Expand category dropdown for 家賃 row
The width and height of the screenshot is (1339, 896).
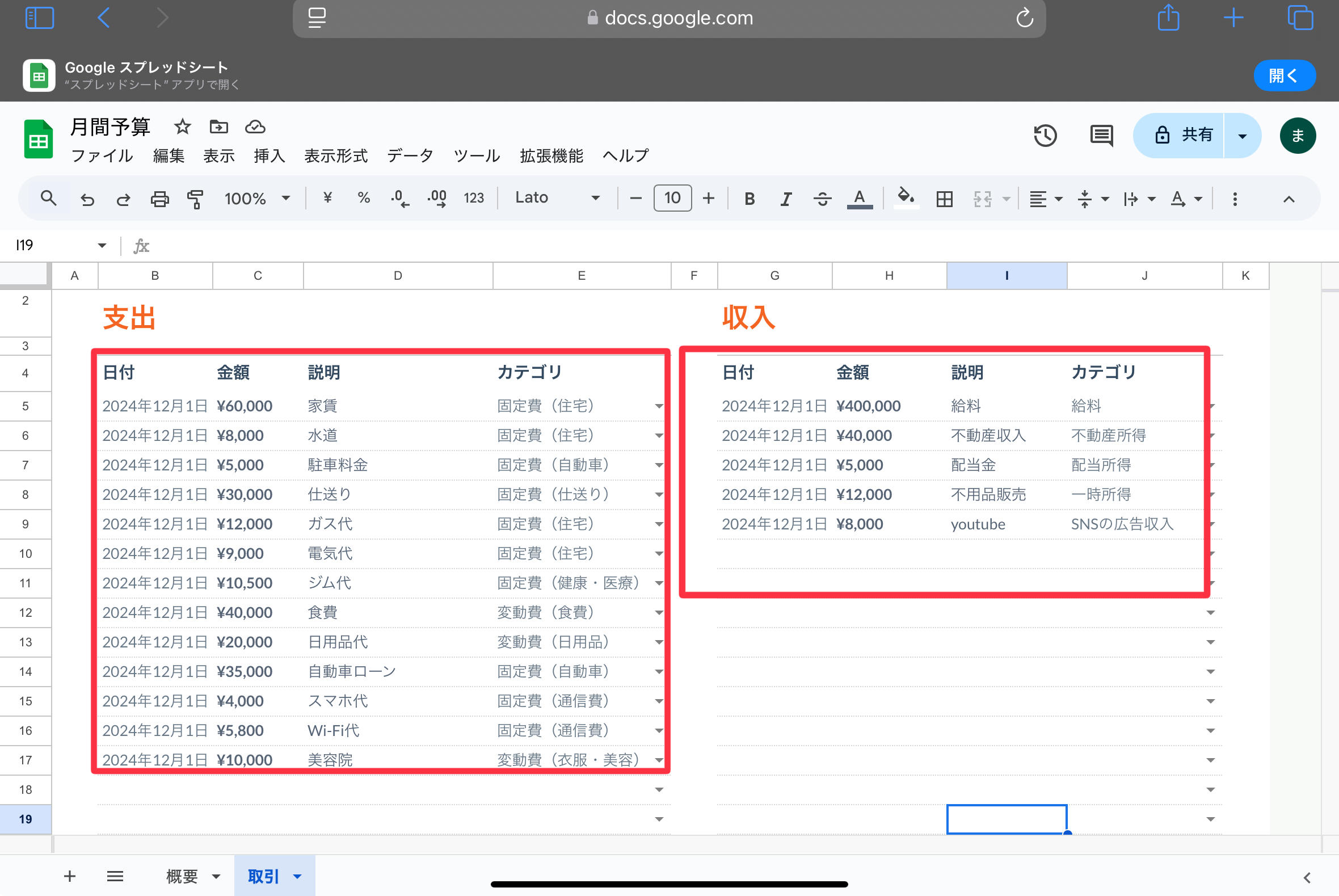659,406
